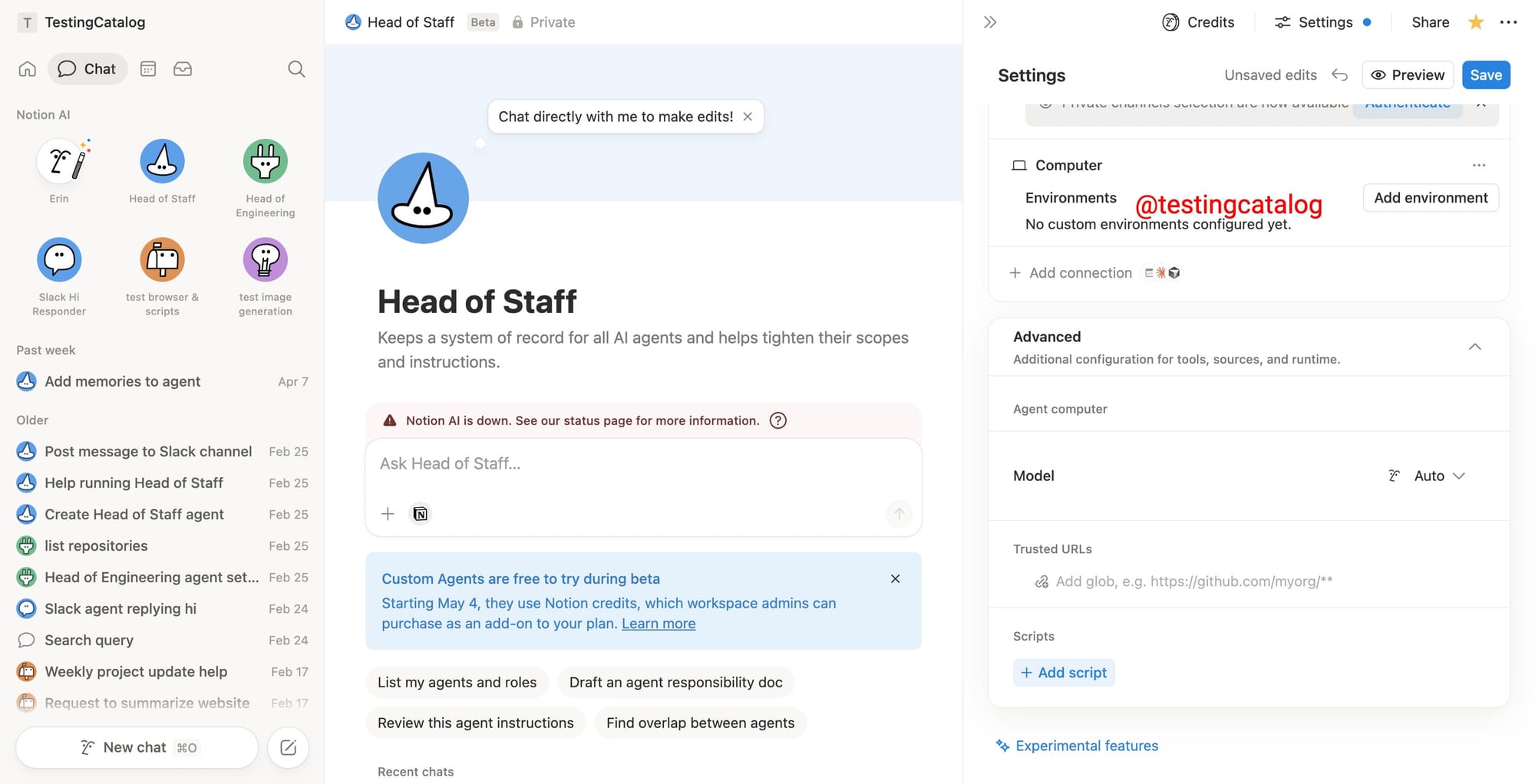
Task: Open the three-dot more menu in header
Action: (x=1508, y=22)
